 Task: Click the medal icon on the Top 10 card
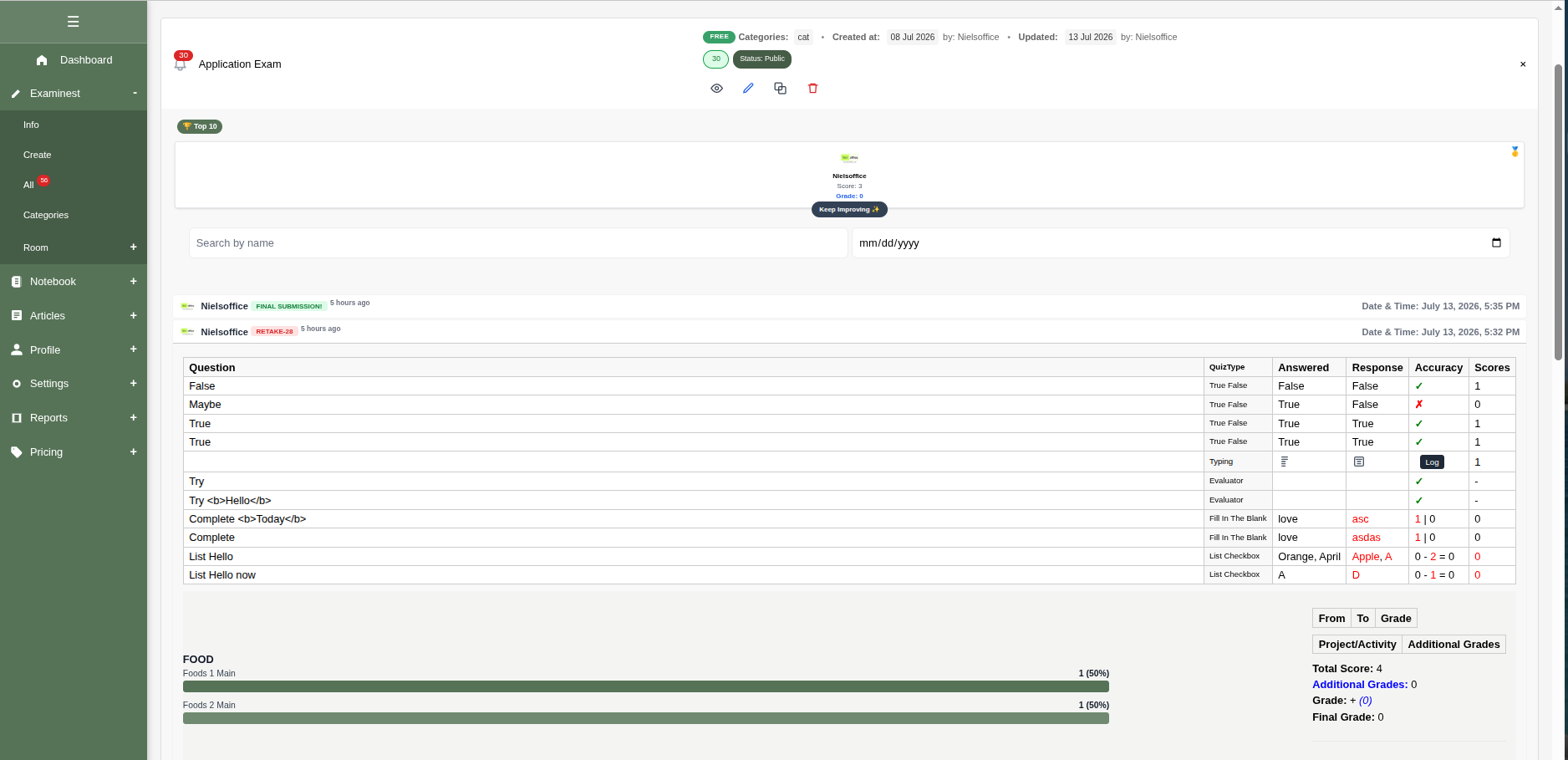pos(1515,151)
